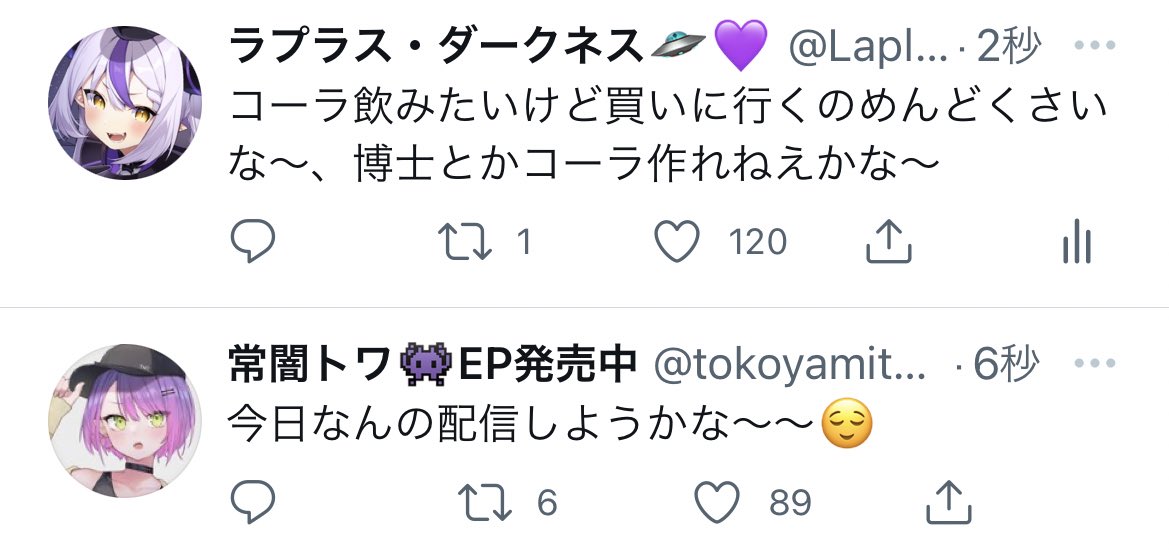Reply to the ラプラス・ダークネス tweet
Image resolution: width=1169 pixels, height=550 pixels.
[252, 242]
